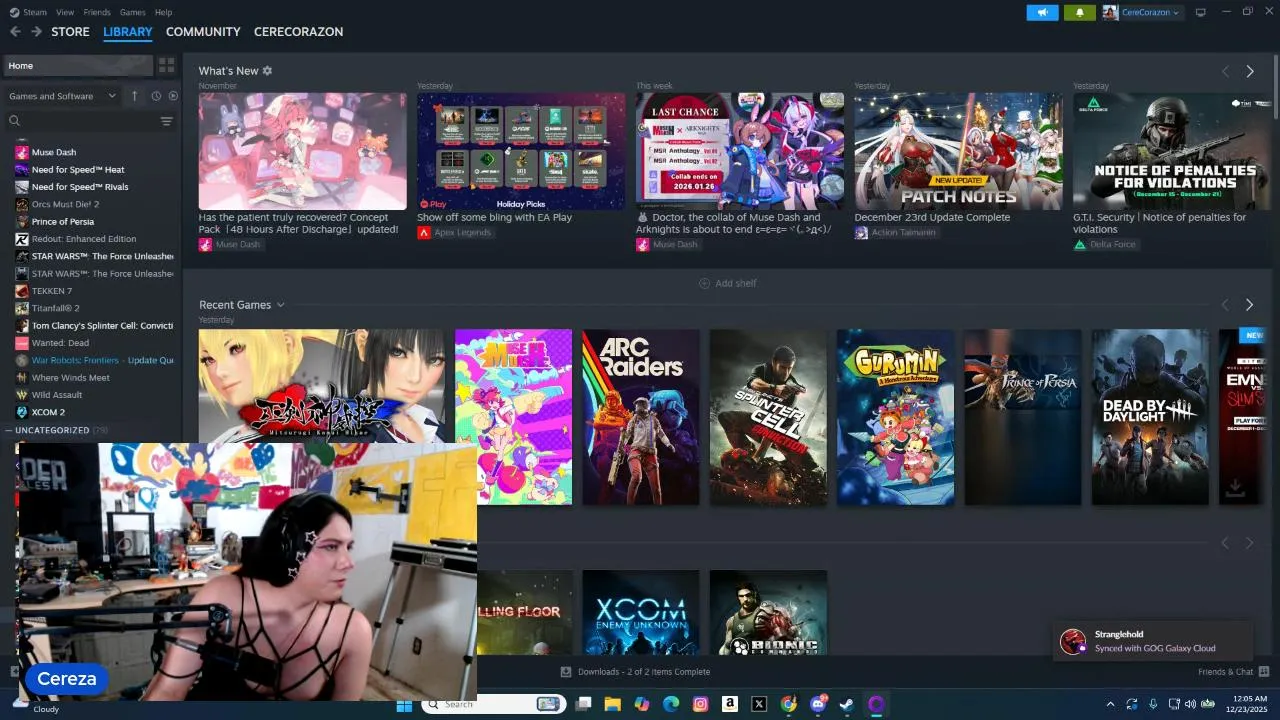This screenshot has width=1280, height=720.
Task: Click Add shelf
Action: [x=728, y=283]
